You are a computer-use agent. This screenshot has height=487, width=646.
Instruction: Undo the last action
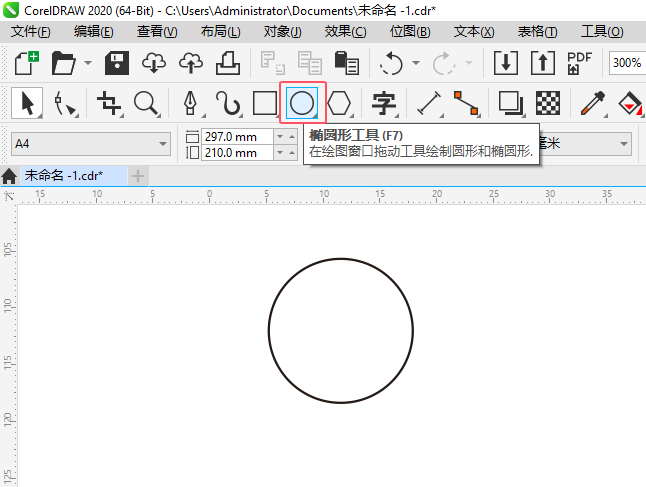391,63
